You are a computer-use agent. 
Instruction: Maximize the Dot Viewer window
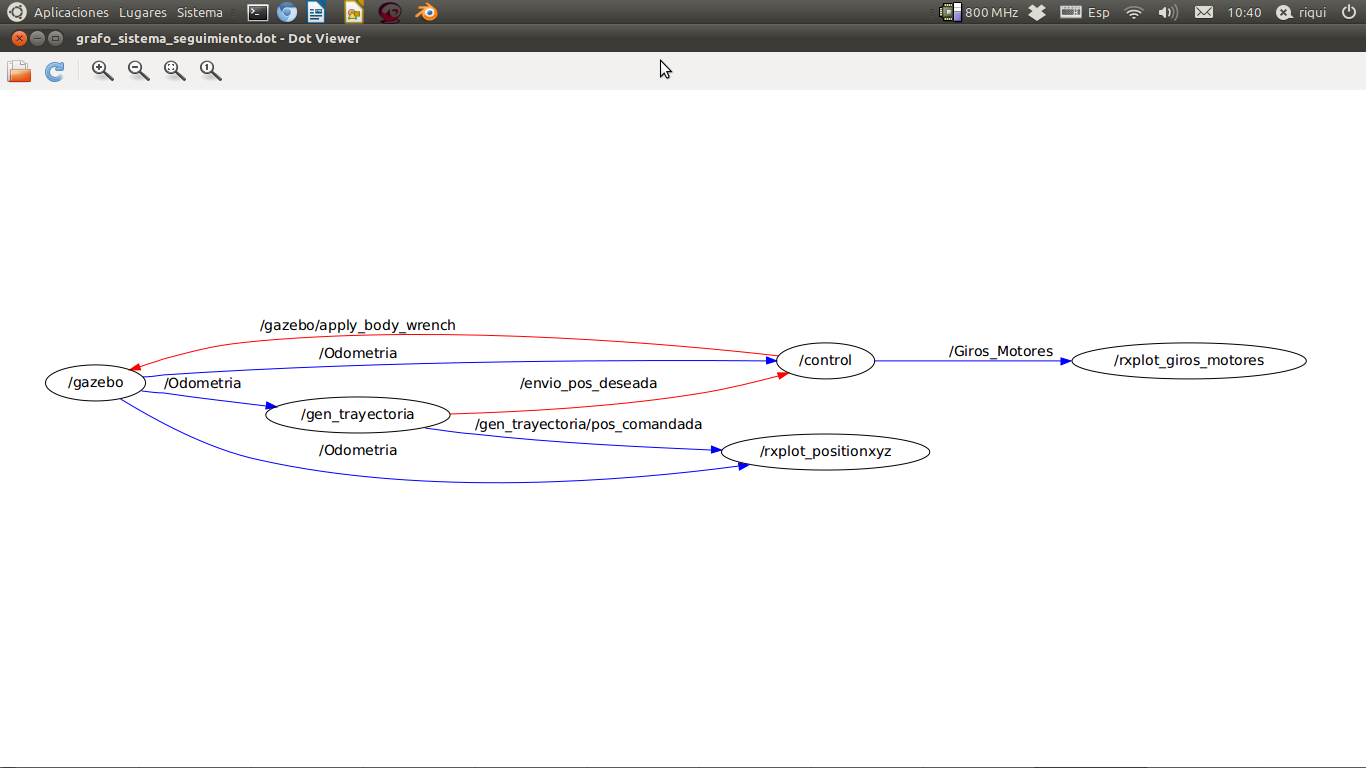[x=55, y=38]
